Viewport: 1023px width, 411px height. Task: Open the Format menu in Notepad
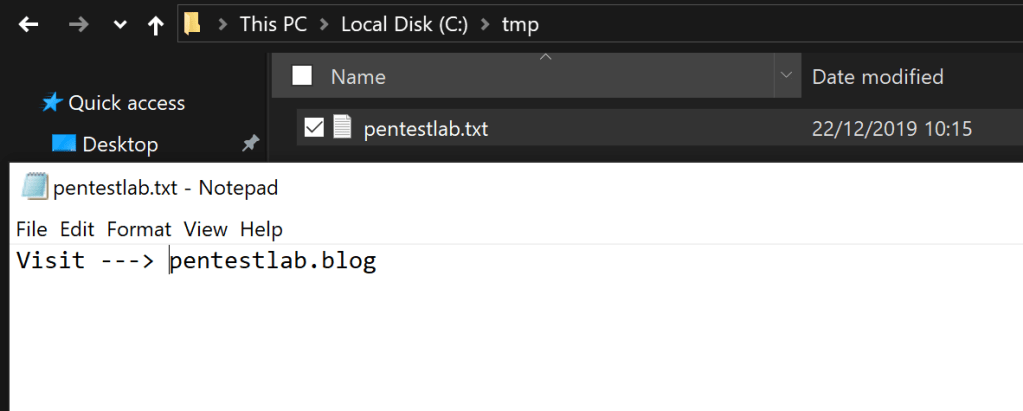point(139,229)
